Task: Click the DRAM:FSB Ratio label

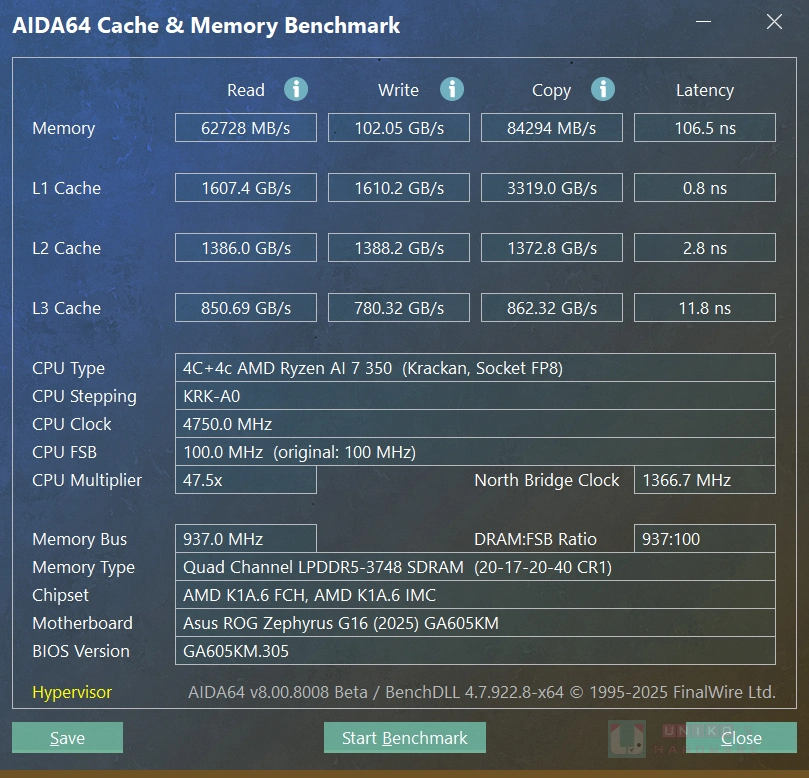Action: tap(535, 539)
